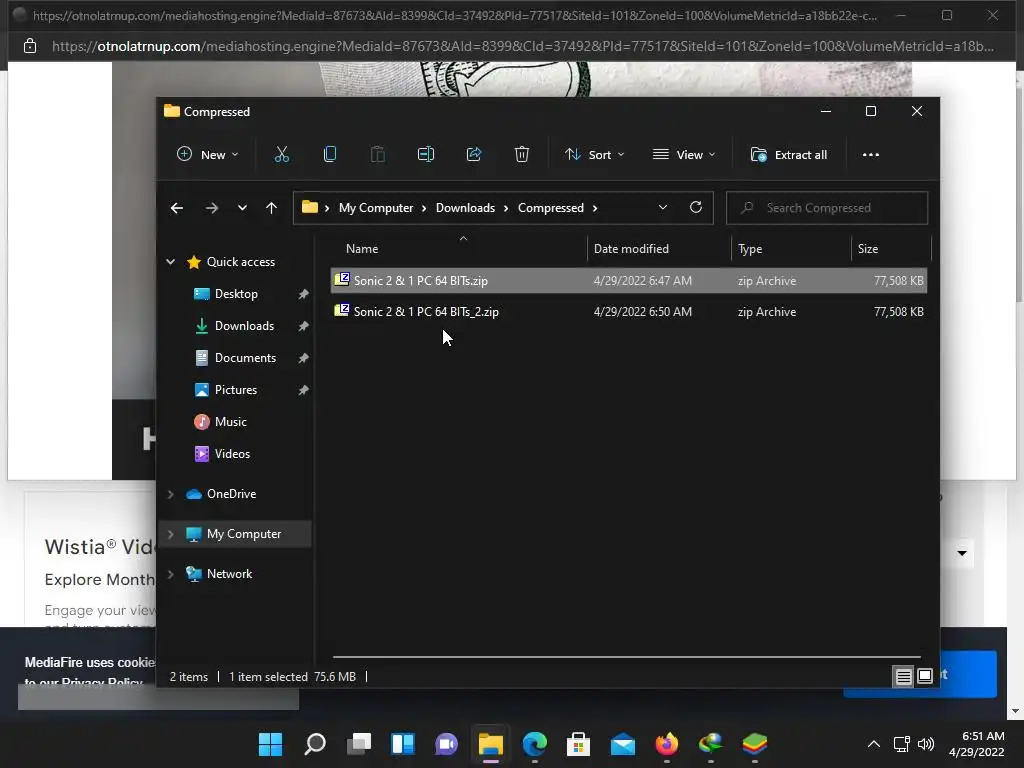Click the Cut scissors icon
The width and height of the screenshot is (1024, 768).
pyautogui.click(x=281, y=155)
